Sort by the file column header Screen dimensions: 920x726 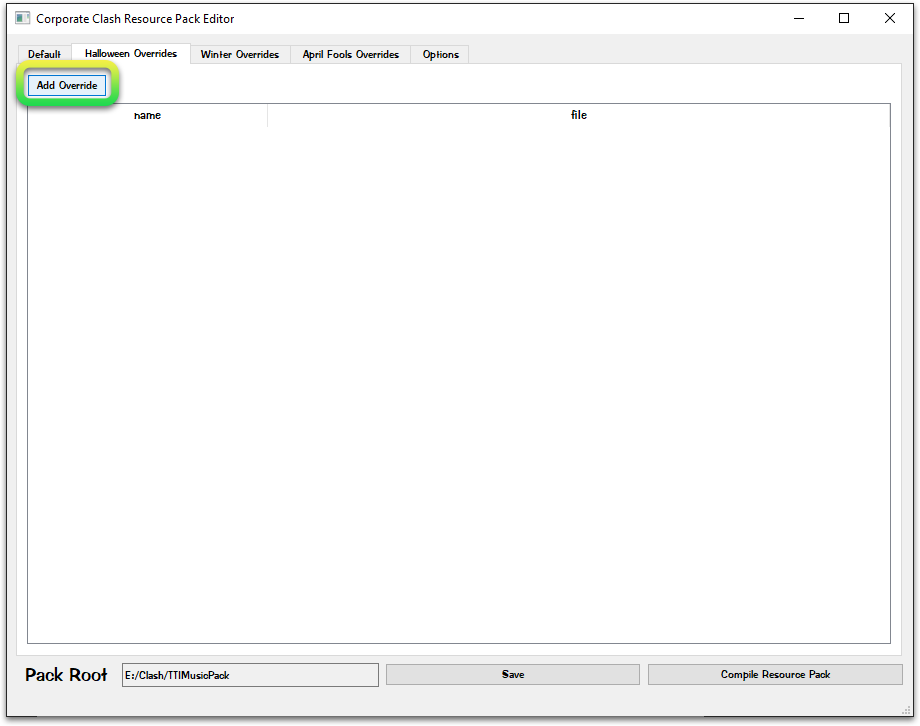coord(579,115)
